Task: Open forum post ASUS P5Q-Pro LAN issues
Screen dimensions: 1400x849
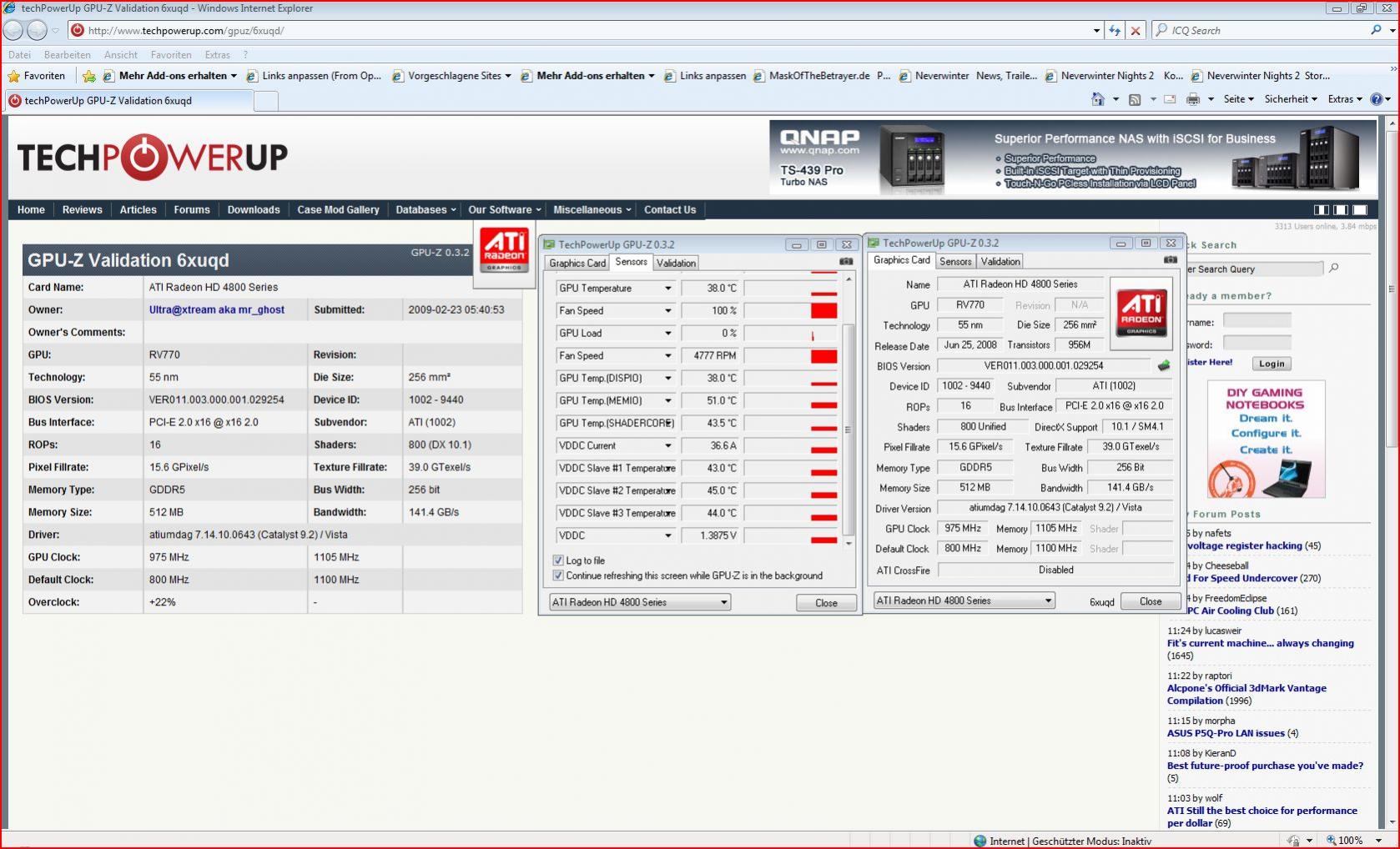Action: (1226, 733)
